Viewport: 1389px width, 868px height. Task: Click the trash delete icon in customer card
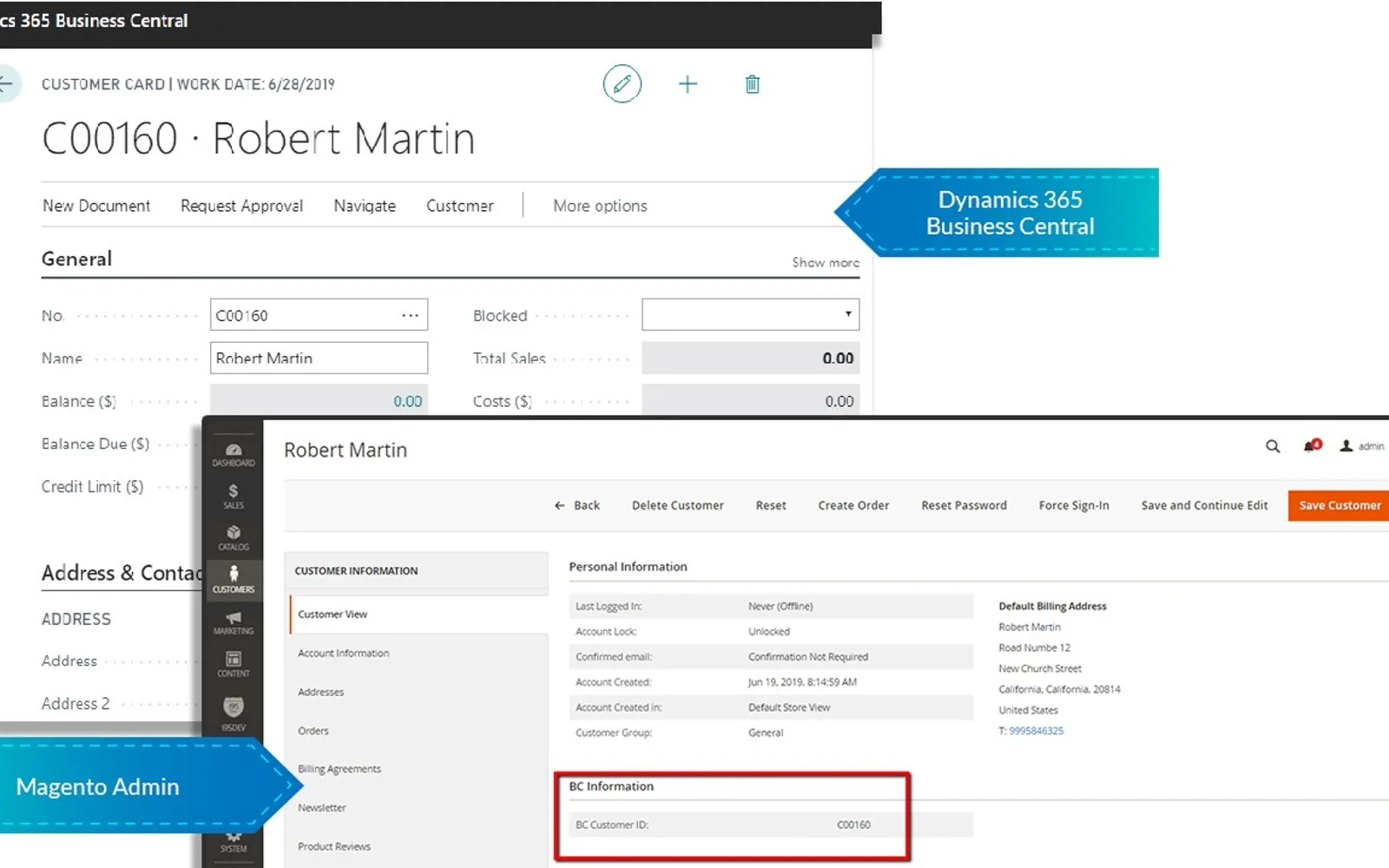pyautogui.click(x=753, y=84)
